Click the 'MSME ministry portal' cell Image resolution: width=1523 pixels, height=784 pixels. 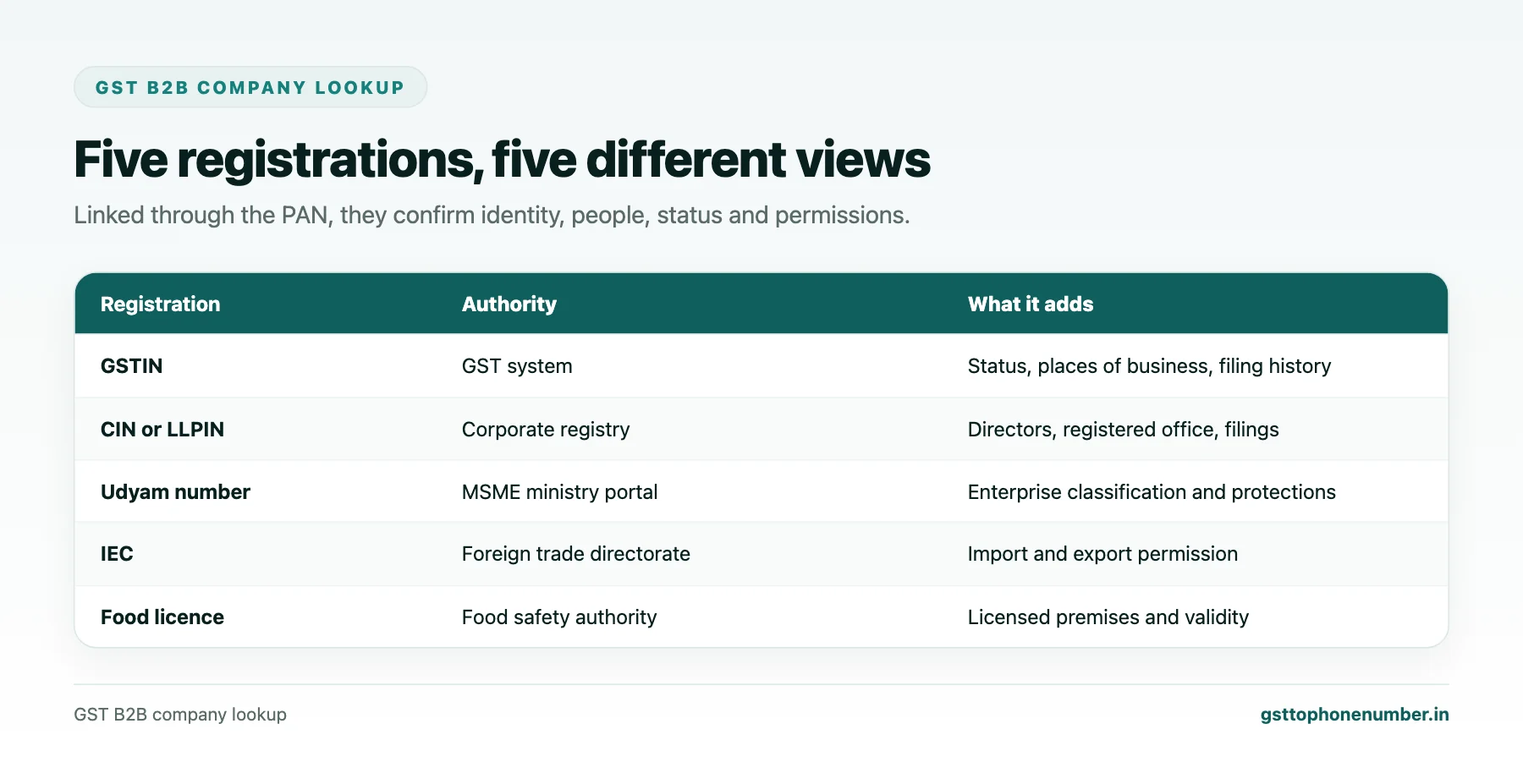pyautogui.click(x=559, y=492)
